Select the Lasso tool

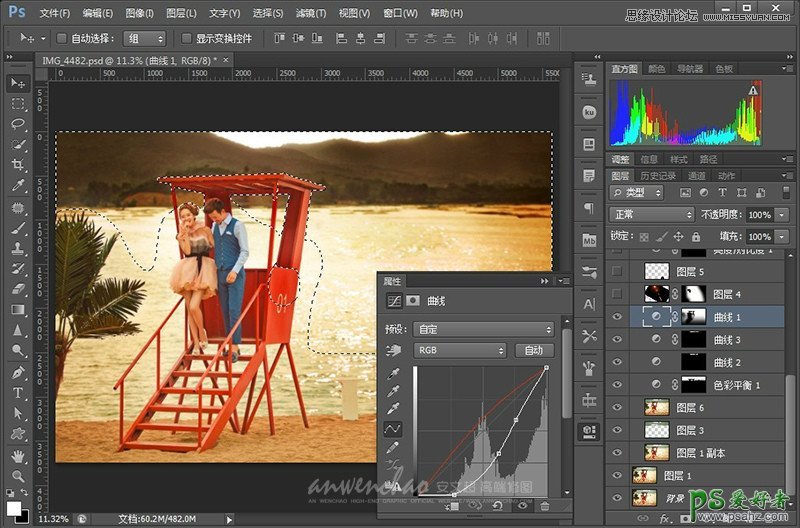tap(18, 124)
